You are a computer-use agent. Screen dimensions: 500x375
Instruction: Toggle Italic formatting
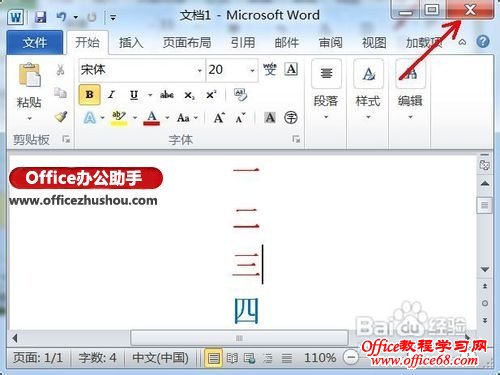coord(111,95)
